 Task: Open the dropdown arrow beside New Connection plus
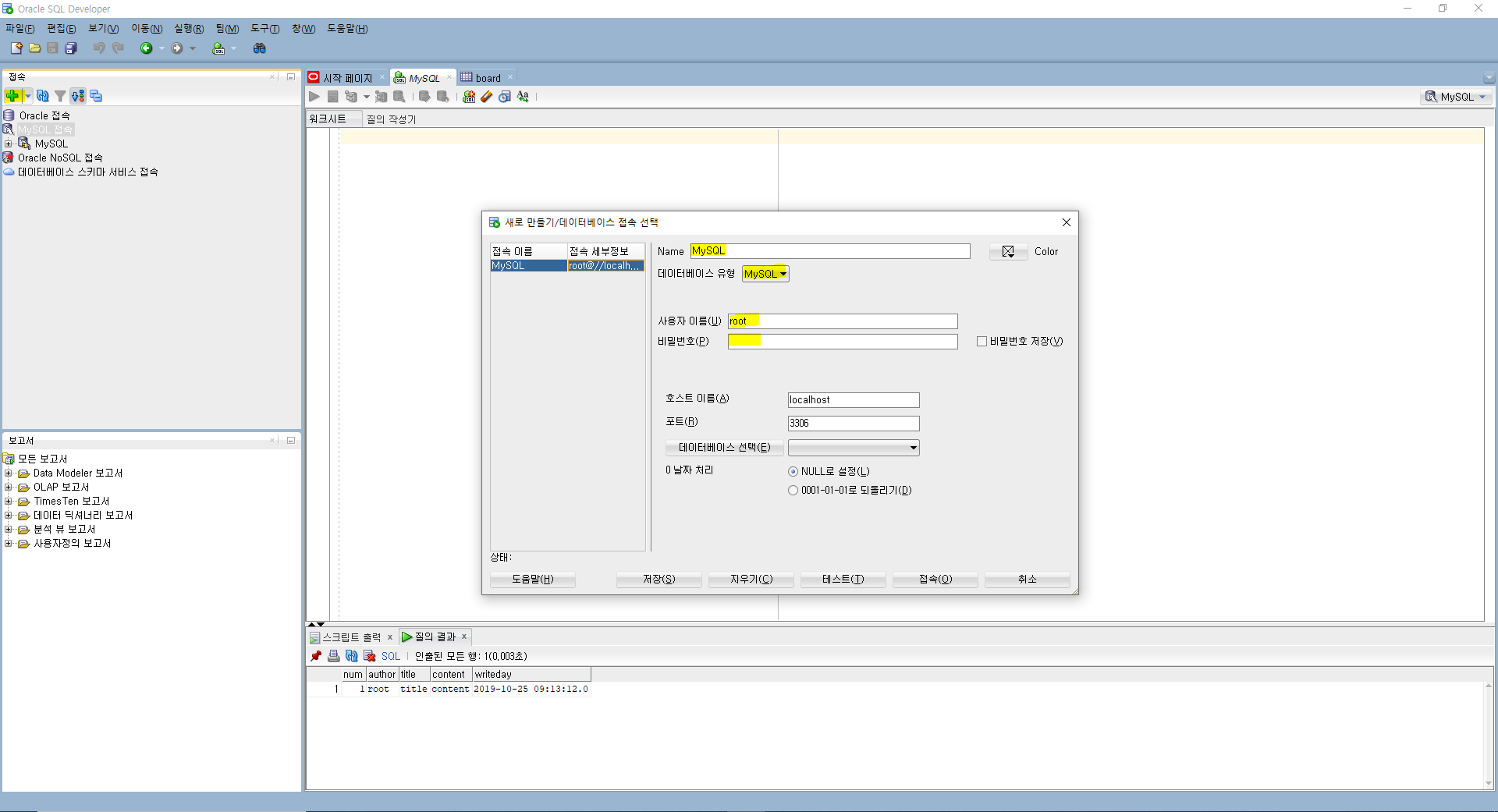coord(28,96)
